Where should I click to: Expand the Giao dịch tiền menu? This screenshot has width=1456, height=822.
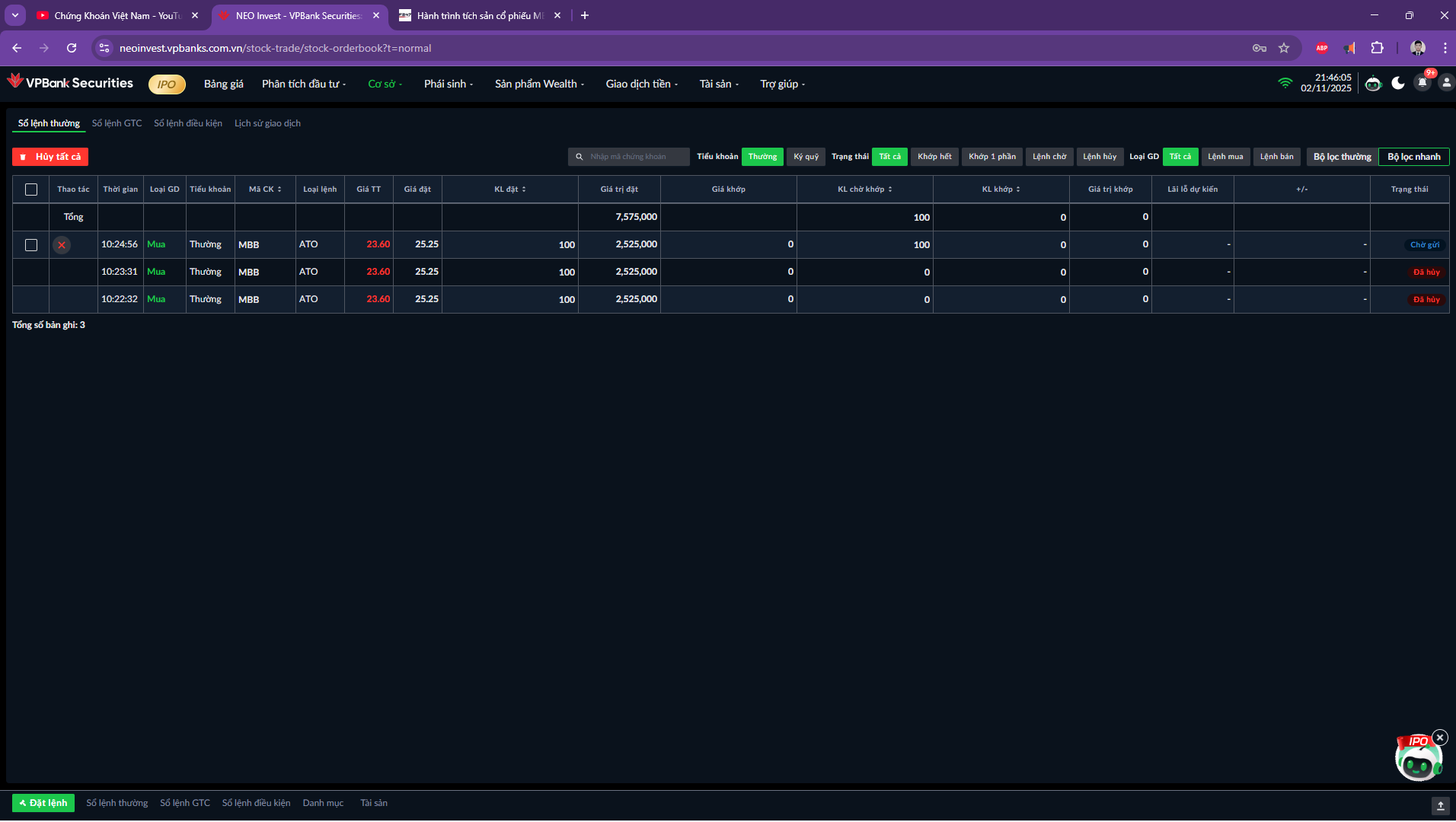pos(641,84)
